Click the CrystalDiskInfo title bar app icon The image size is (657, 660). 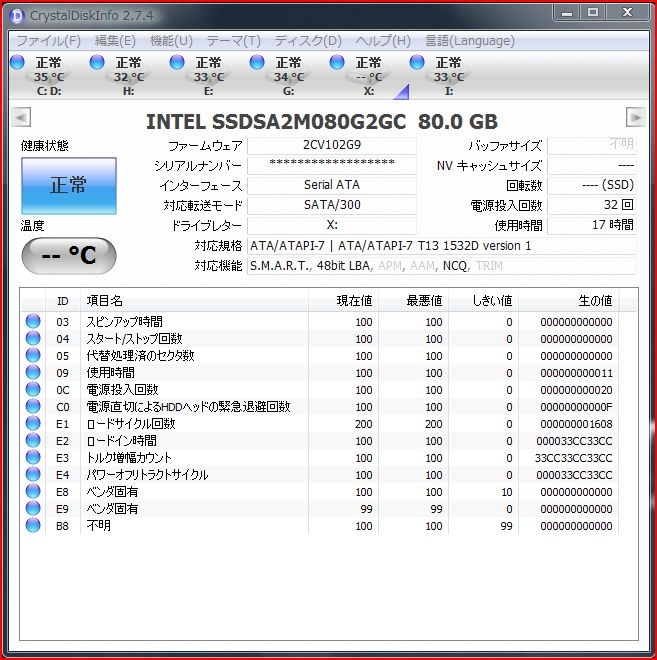pyautogui.click(x=17, y=16)
